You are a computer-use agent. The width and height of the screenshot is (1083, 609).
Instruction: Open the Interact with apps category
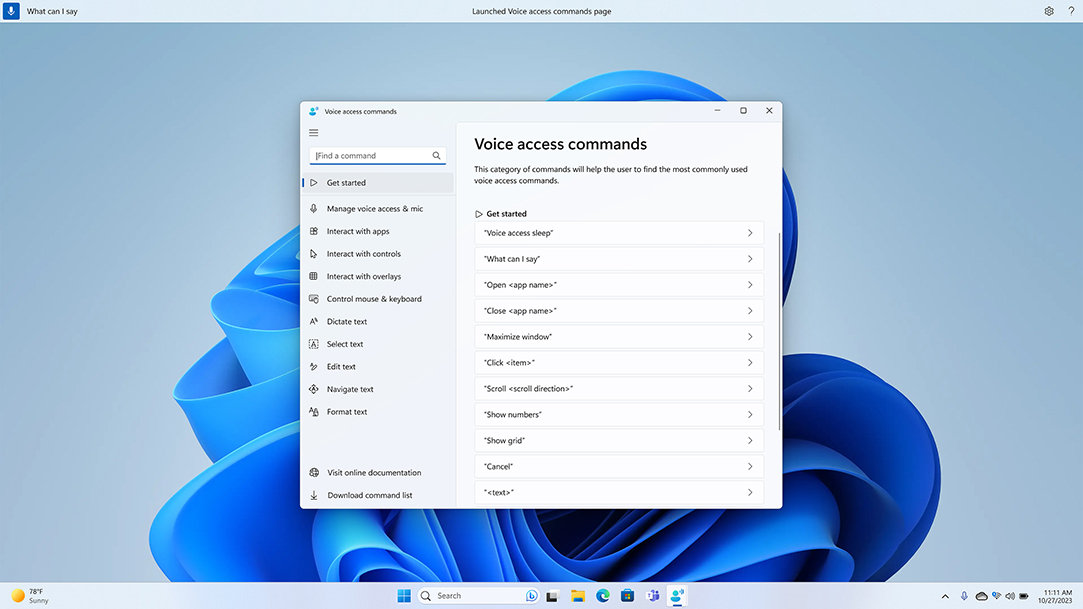tap(357, 231)
